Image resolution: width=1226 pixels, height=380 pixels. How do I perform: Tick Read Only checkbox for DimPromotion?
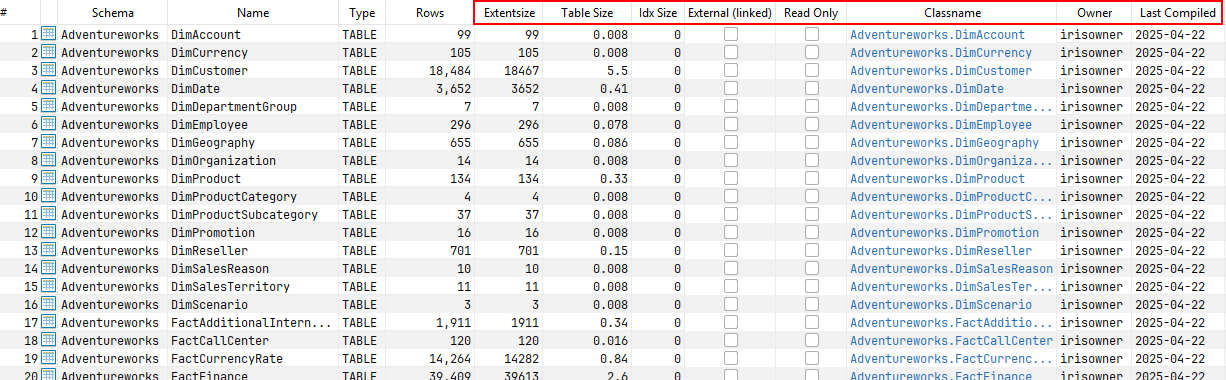[x=812, y=232]
